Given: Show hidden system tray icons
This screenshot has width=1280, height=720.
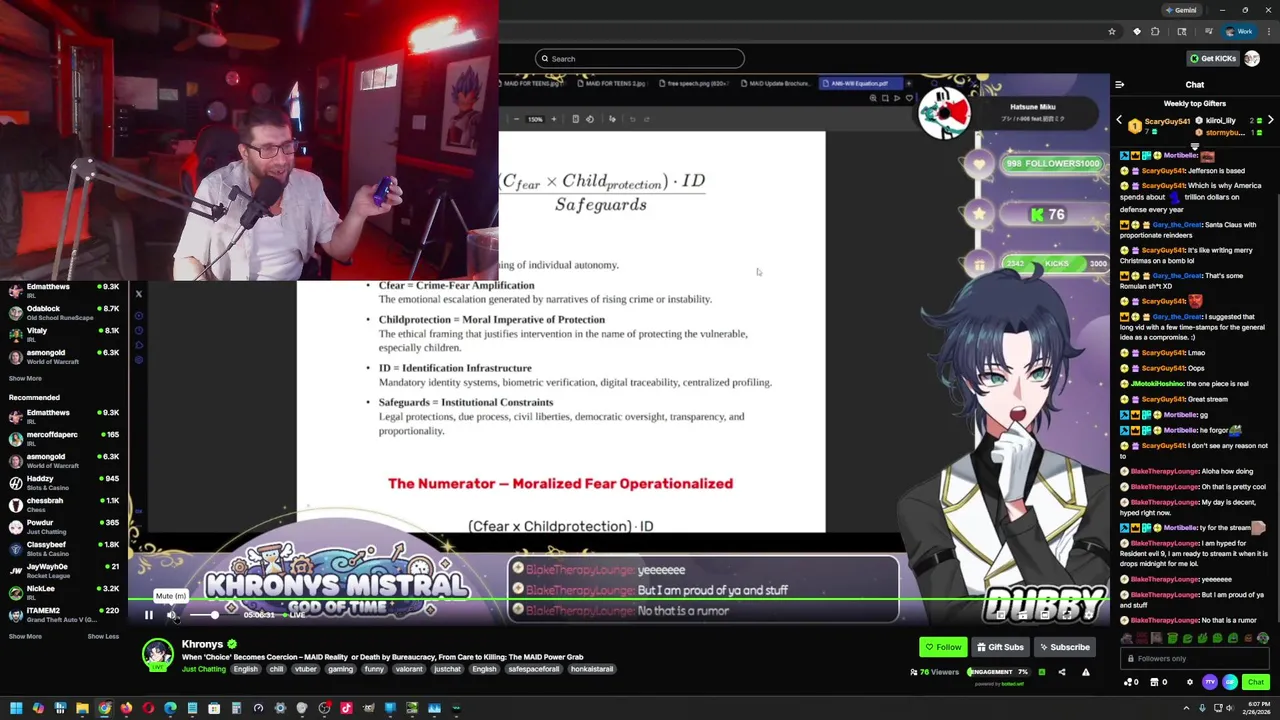Looking at the screenshot, I should pos(1186,708).
